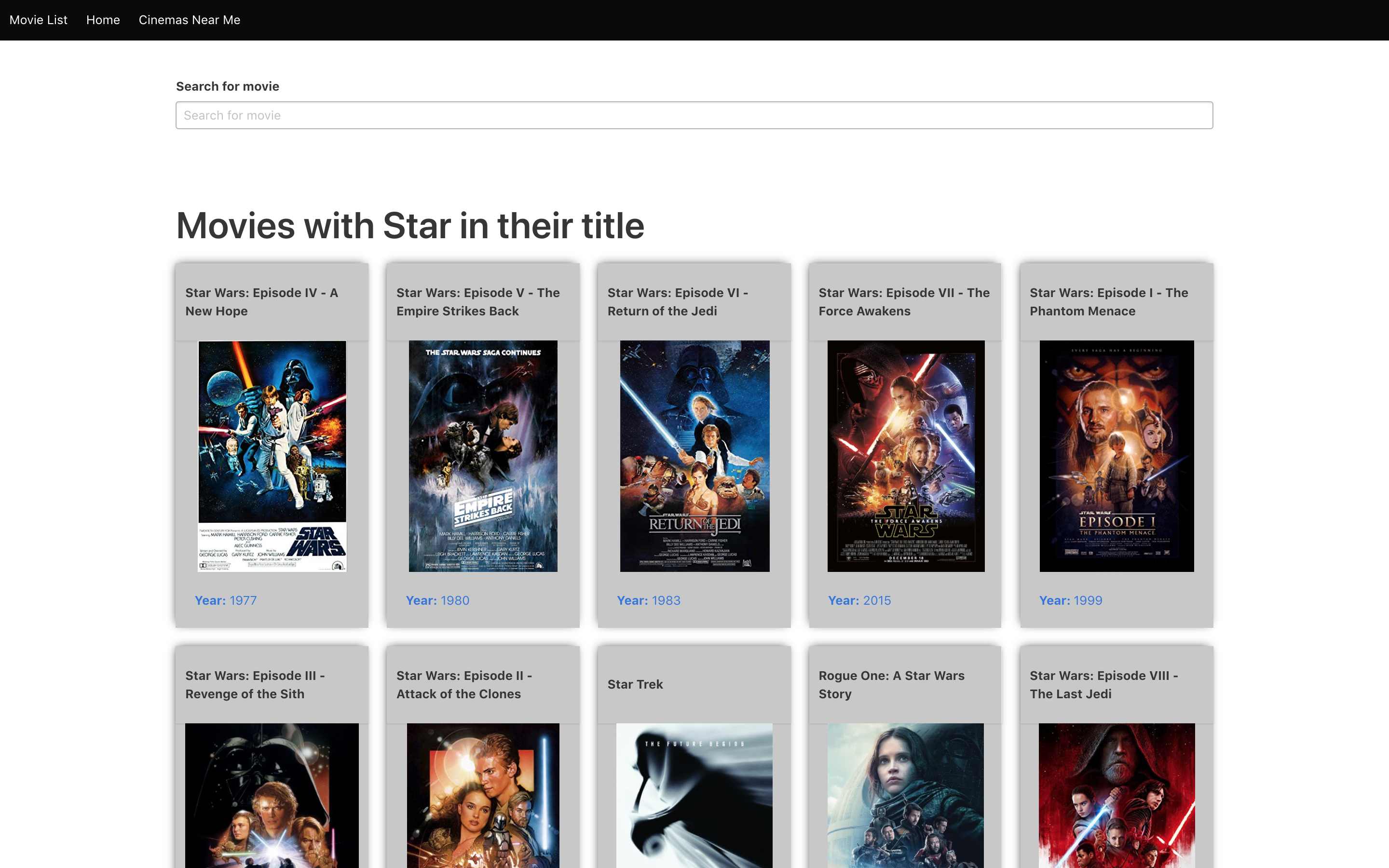Go to the Home nav item
Viewport: 1389px width, 868px height.
click(x=103, y=20)
